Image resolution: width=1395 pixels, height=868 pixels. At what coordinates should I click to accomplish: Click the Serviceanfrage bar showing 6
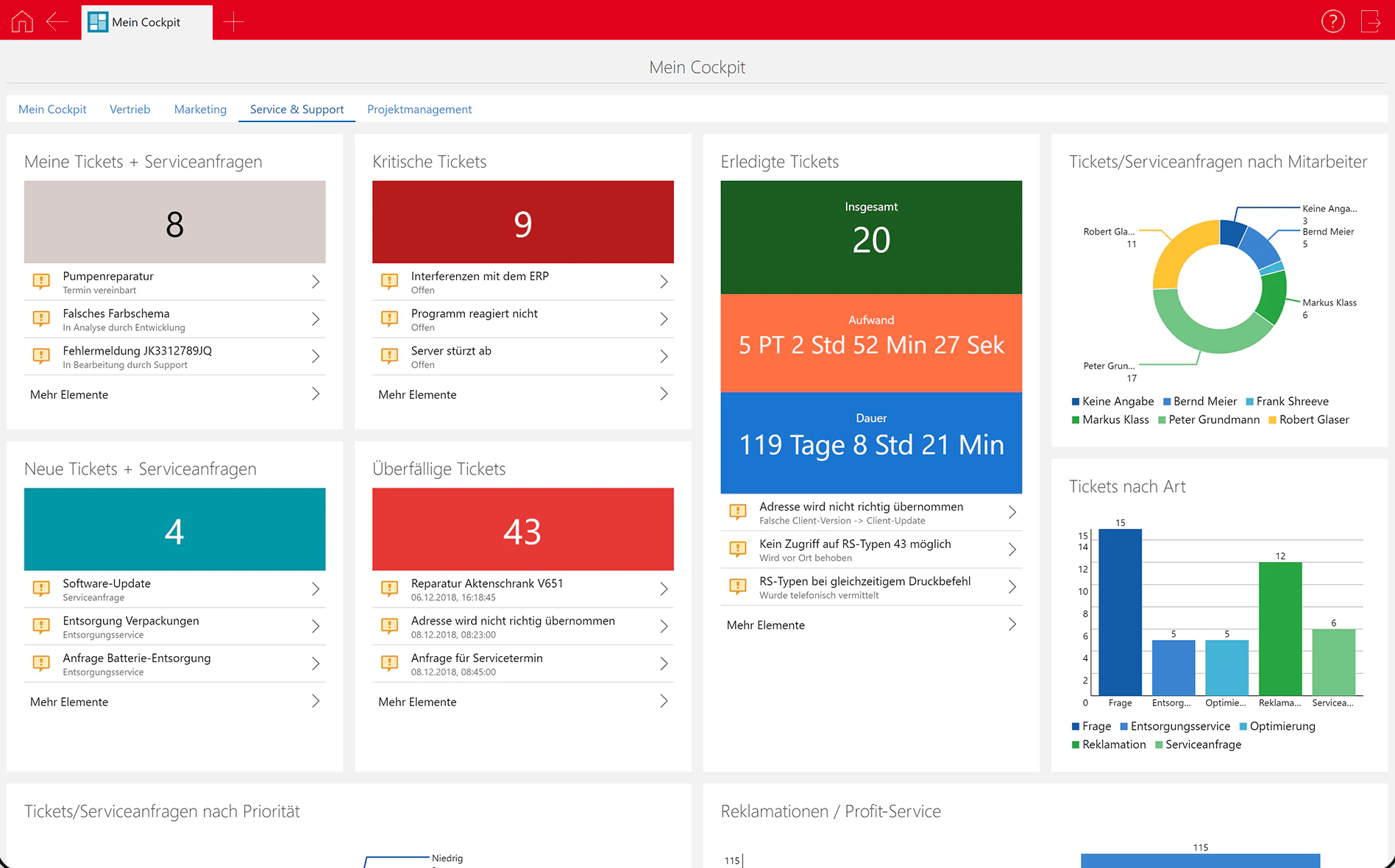[x=1333, y=662]
